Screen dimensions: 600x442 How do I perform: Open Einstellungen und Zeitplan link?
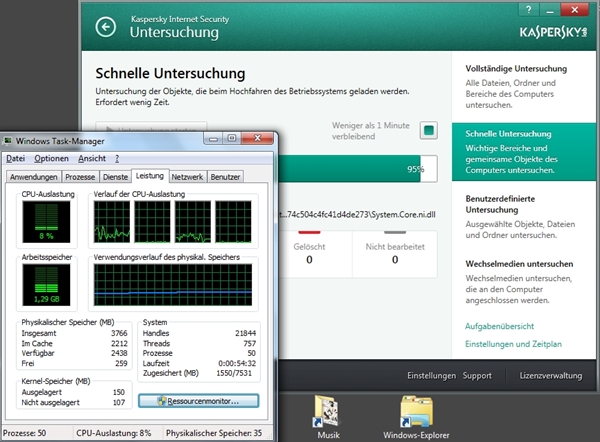pos(513,344)
